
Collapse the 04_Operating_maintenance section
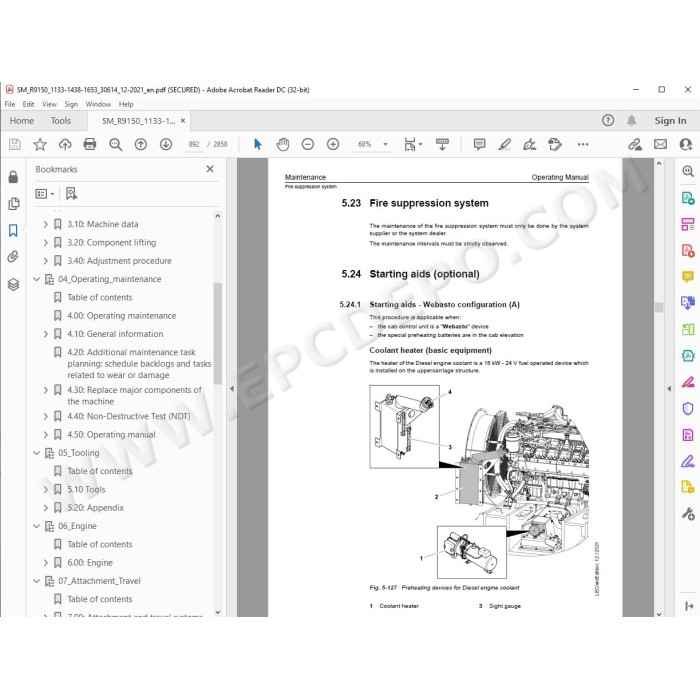[x=37, y=279]
